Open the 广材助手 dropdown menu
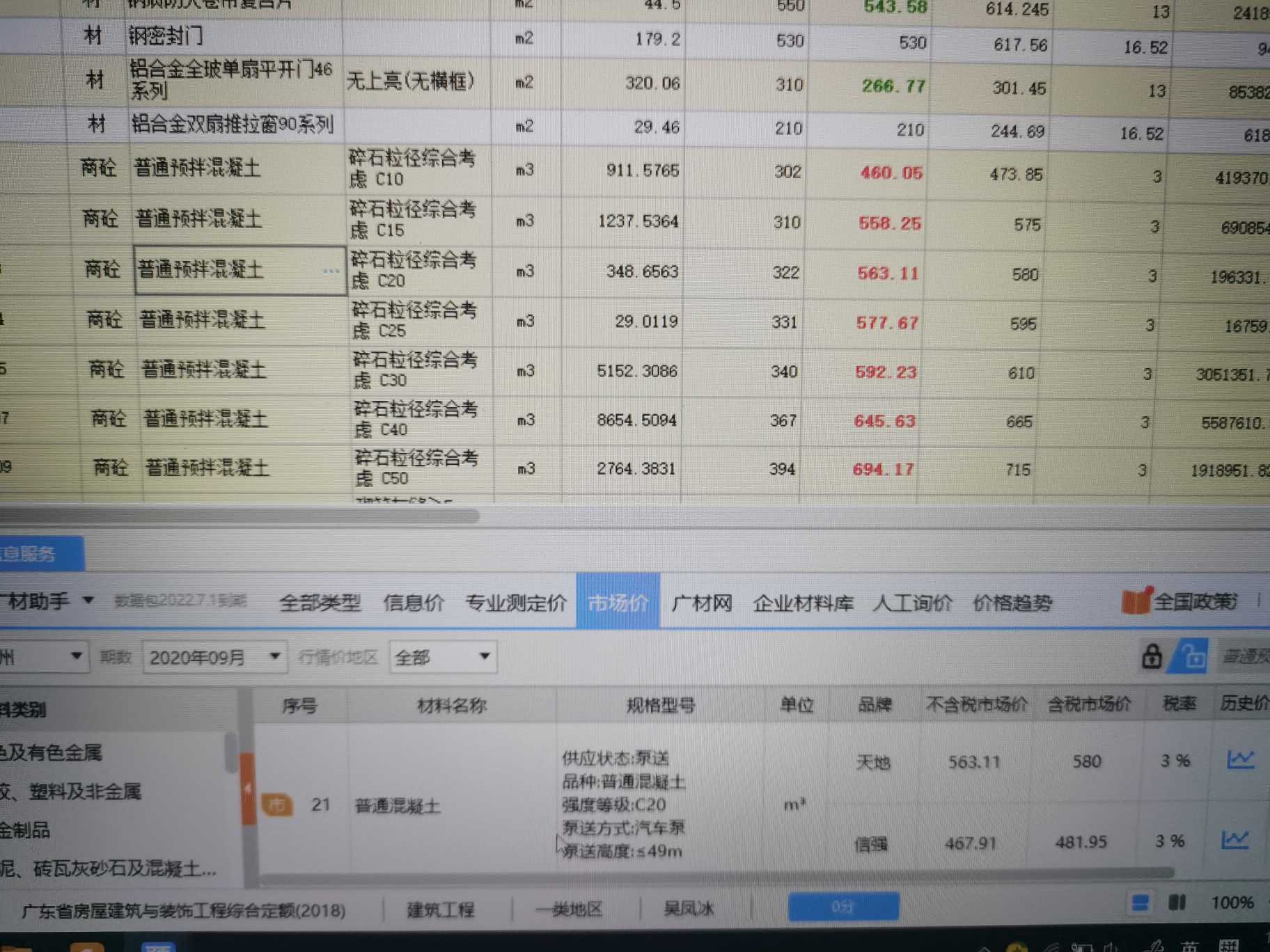 (88, 599)
